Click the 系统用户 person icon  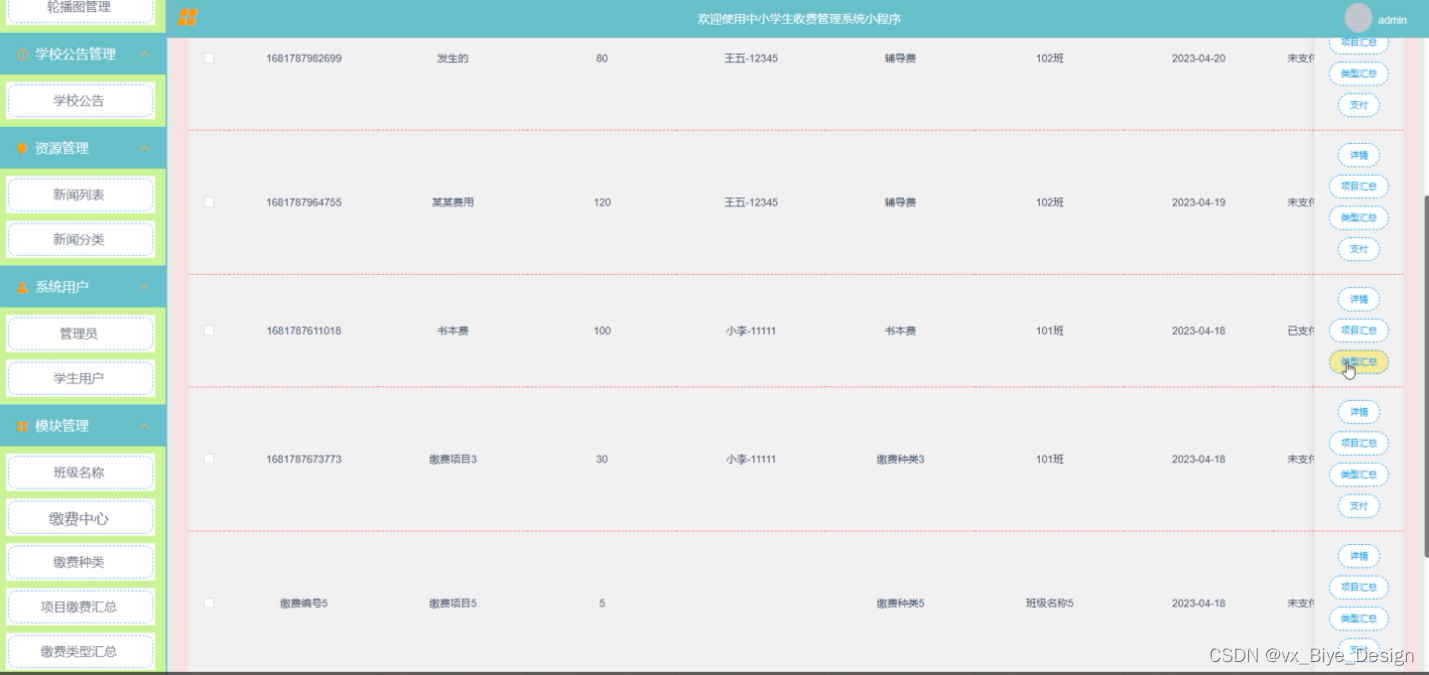22,287
